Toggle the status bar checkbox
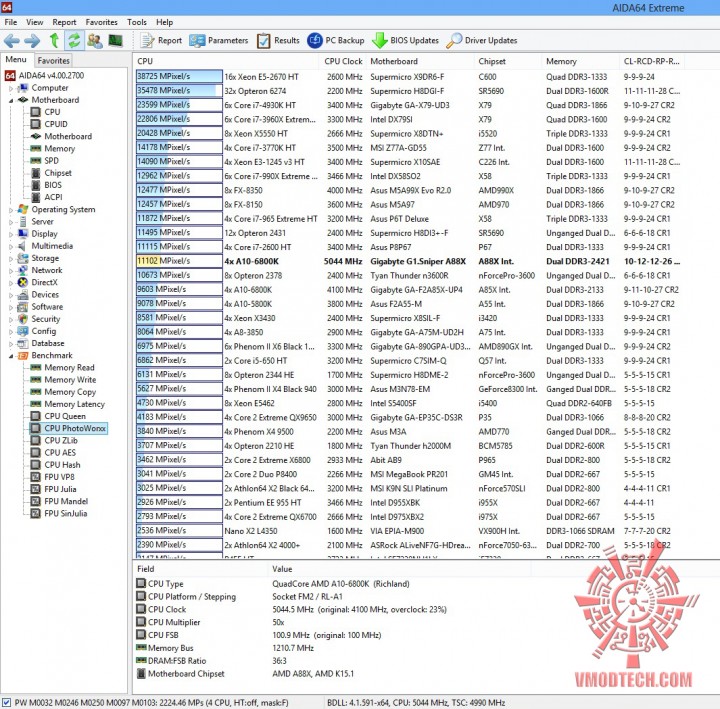 [x=6, y=703]
